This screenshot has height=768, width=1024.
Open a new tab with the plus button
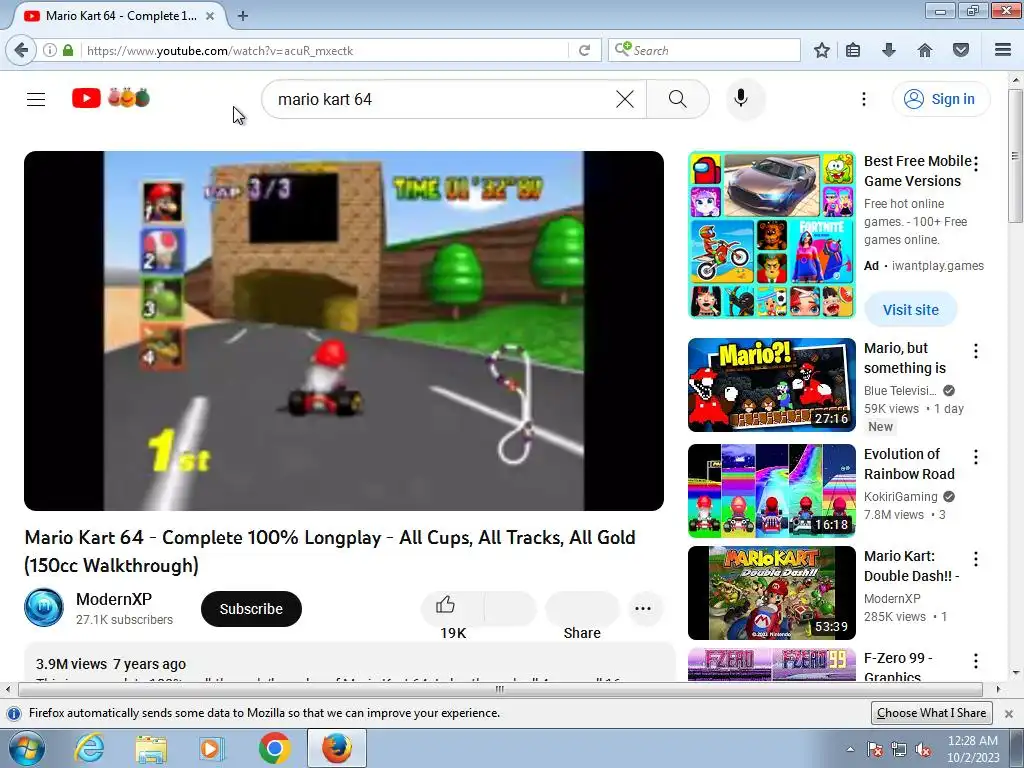pyautogui.click(x=243, y=16)
